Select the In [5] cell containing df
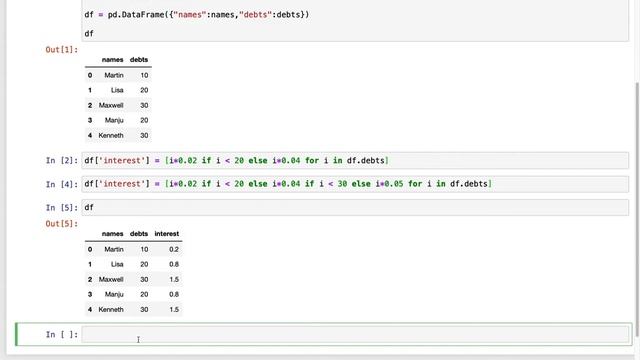This screenshot has height=360, width=640. point(355,207)
